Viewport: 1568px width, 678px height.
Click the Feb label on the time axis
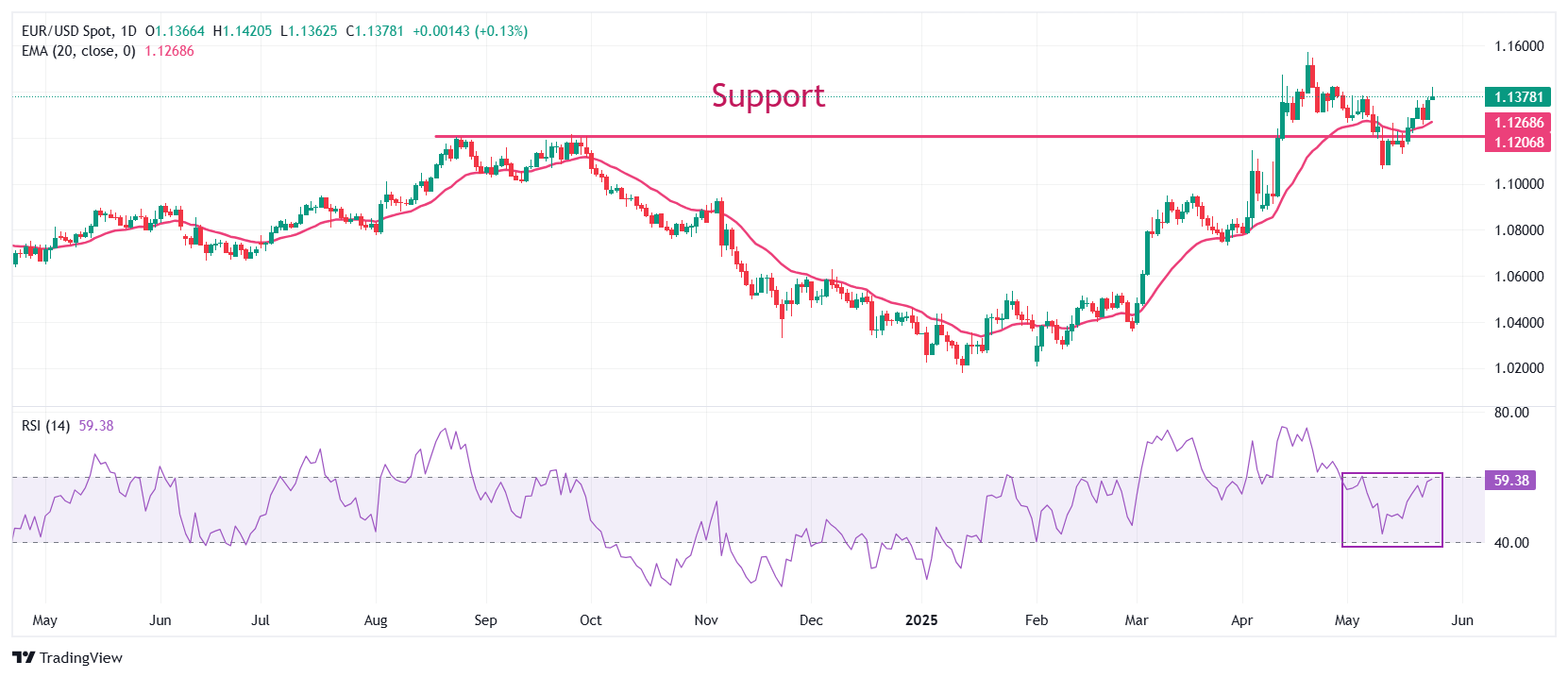coord(1037,620)
